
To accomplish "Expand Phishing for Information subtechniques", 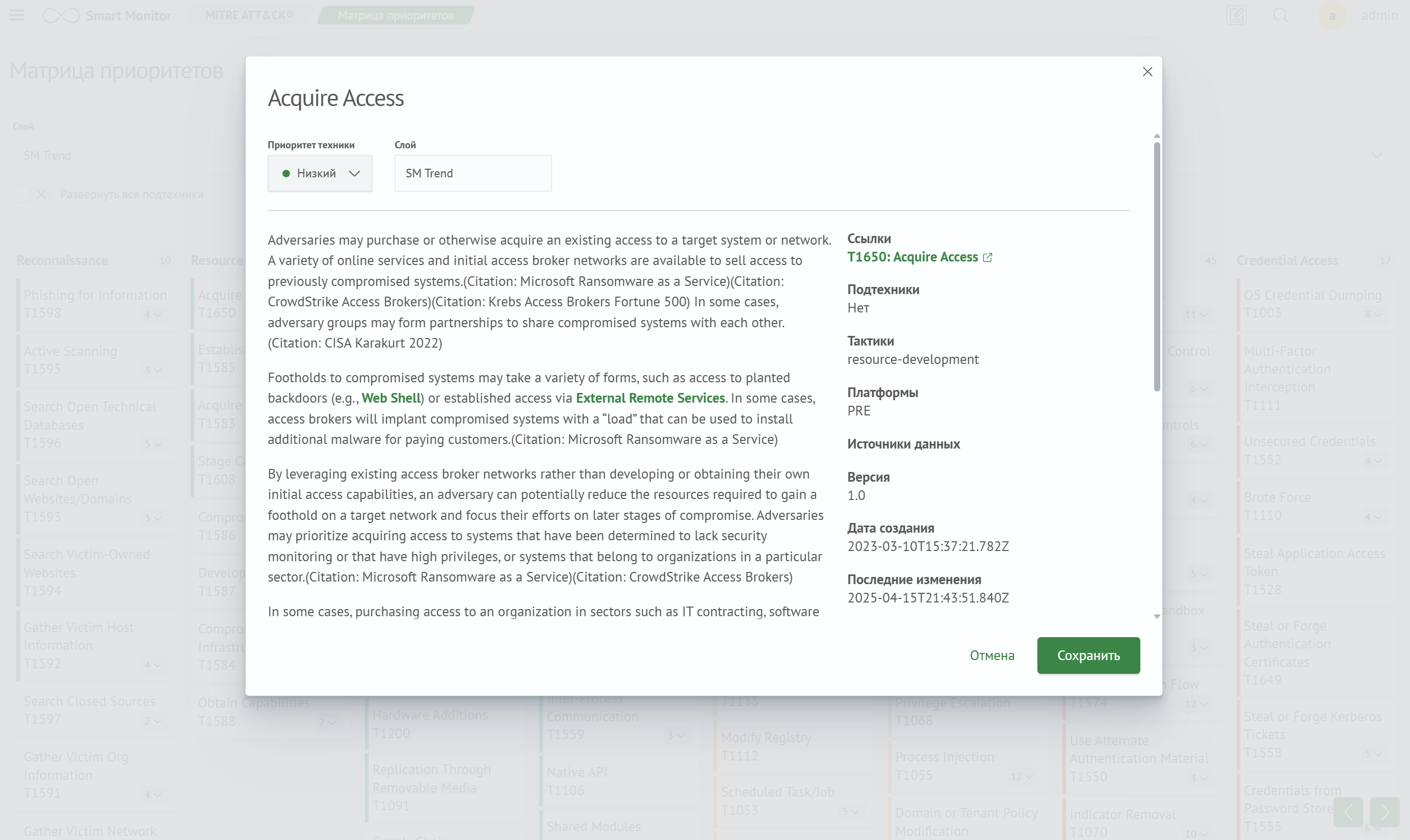I will (x=153, y=314).
